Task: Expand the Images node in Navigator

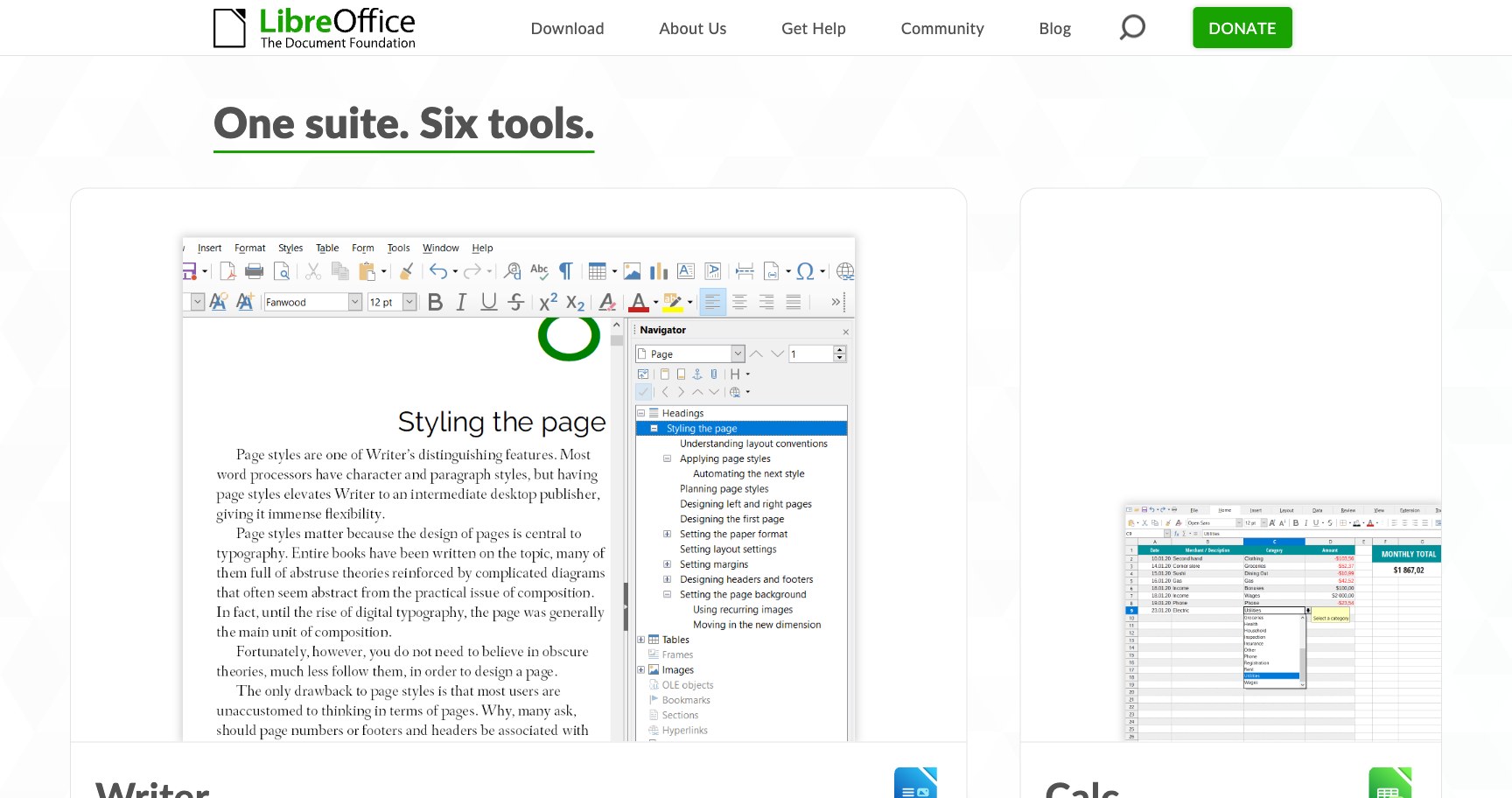Action: coord(640,669)
